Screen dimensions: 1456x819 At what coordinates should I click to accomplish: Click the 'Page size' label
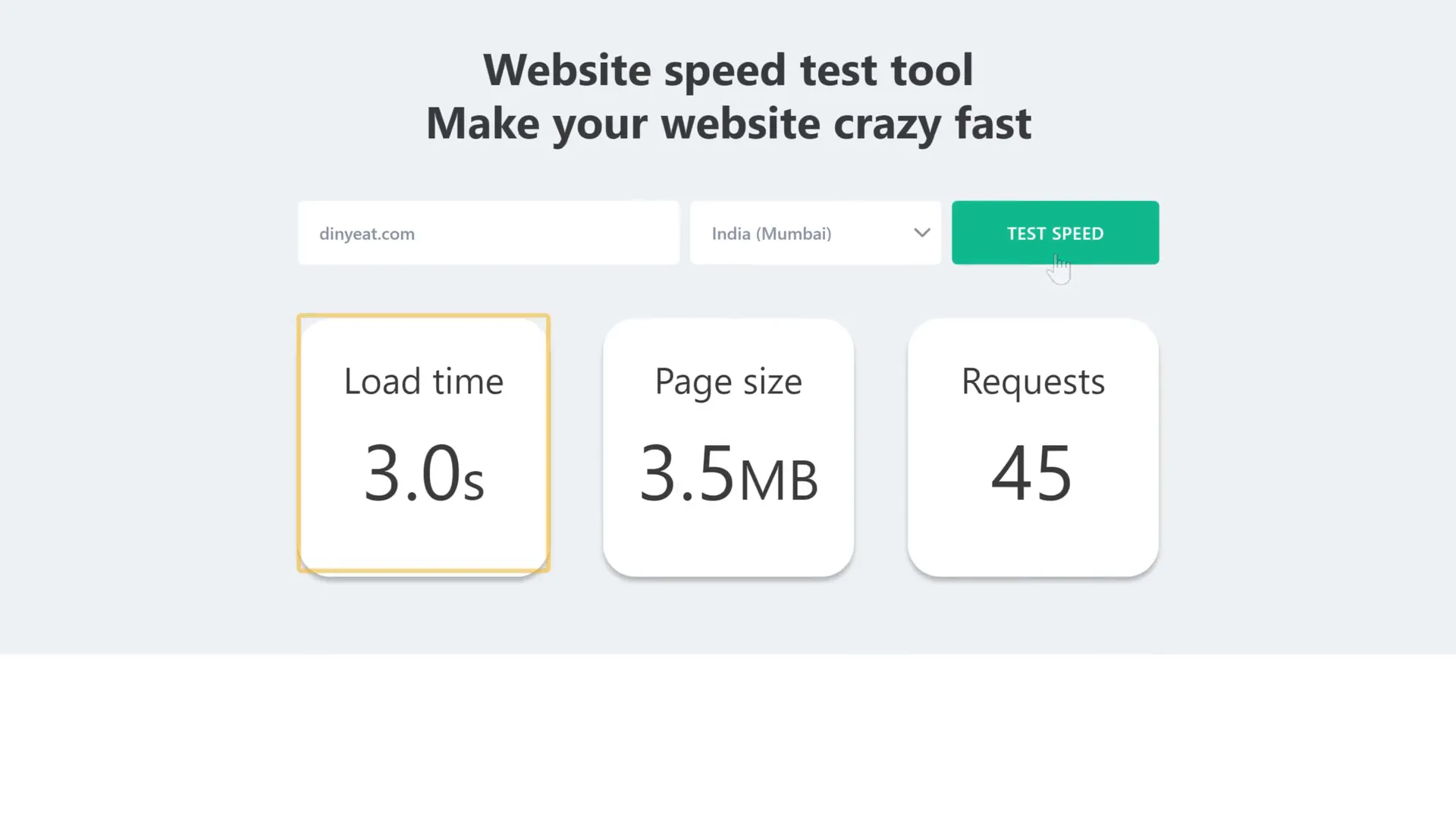(728, 382)
